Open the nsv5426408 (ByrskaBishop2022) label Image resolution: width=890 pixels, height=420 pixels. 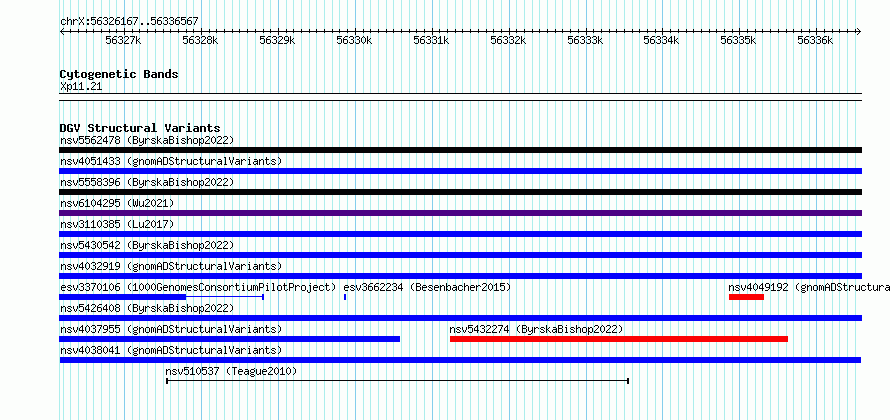[147, 308]
